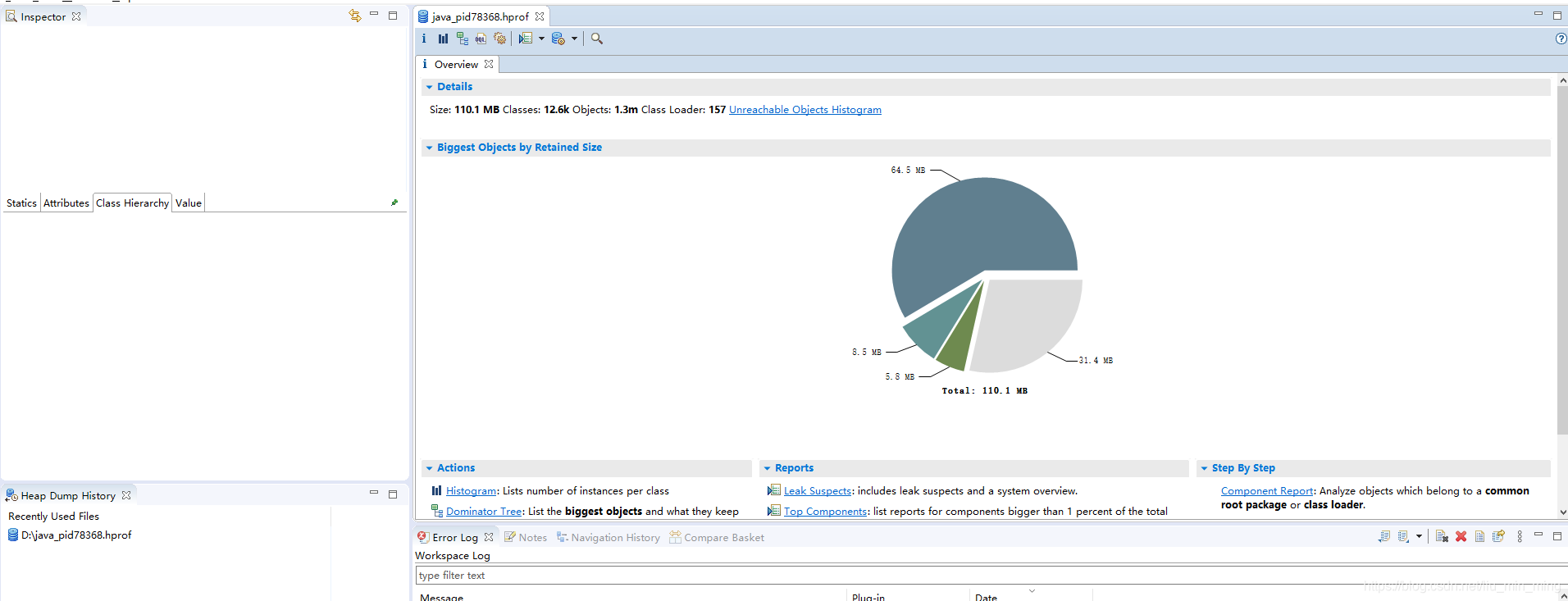Open the Overview info toolbar icon
This screenshot has width=1568, height=601.
[424, 39]
